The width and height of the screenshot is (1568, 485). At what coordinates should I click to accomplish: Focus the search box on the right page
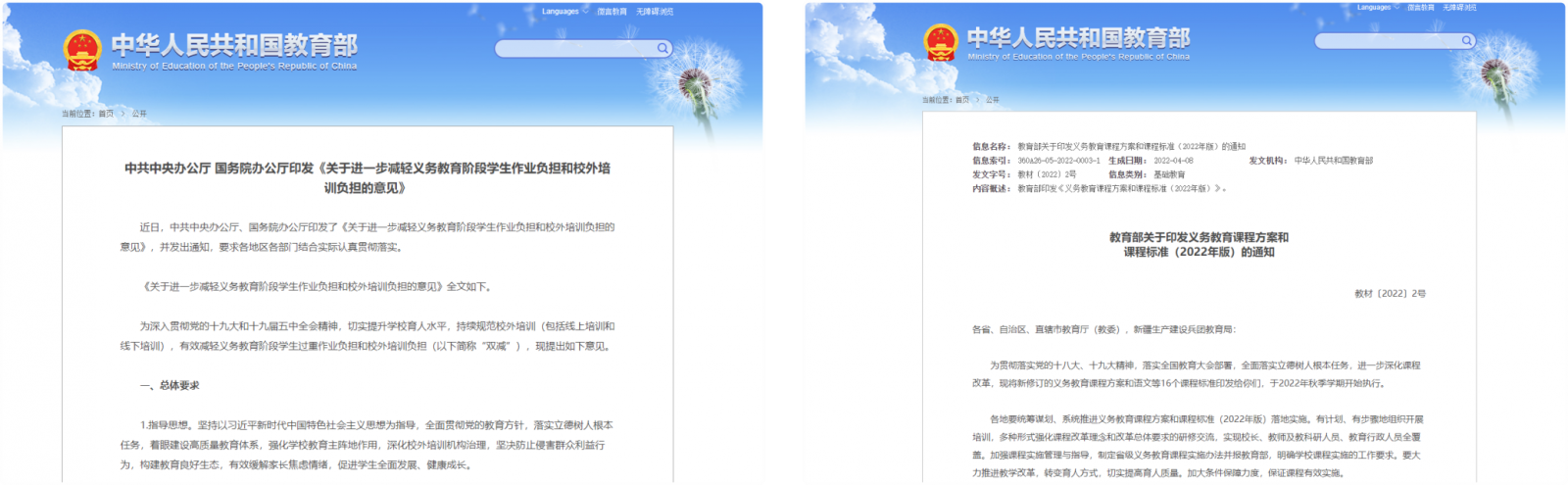pyautogui.click(x=1386, y=40)
